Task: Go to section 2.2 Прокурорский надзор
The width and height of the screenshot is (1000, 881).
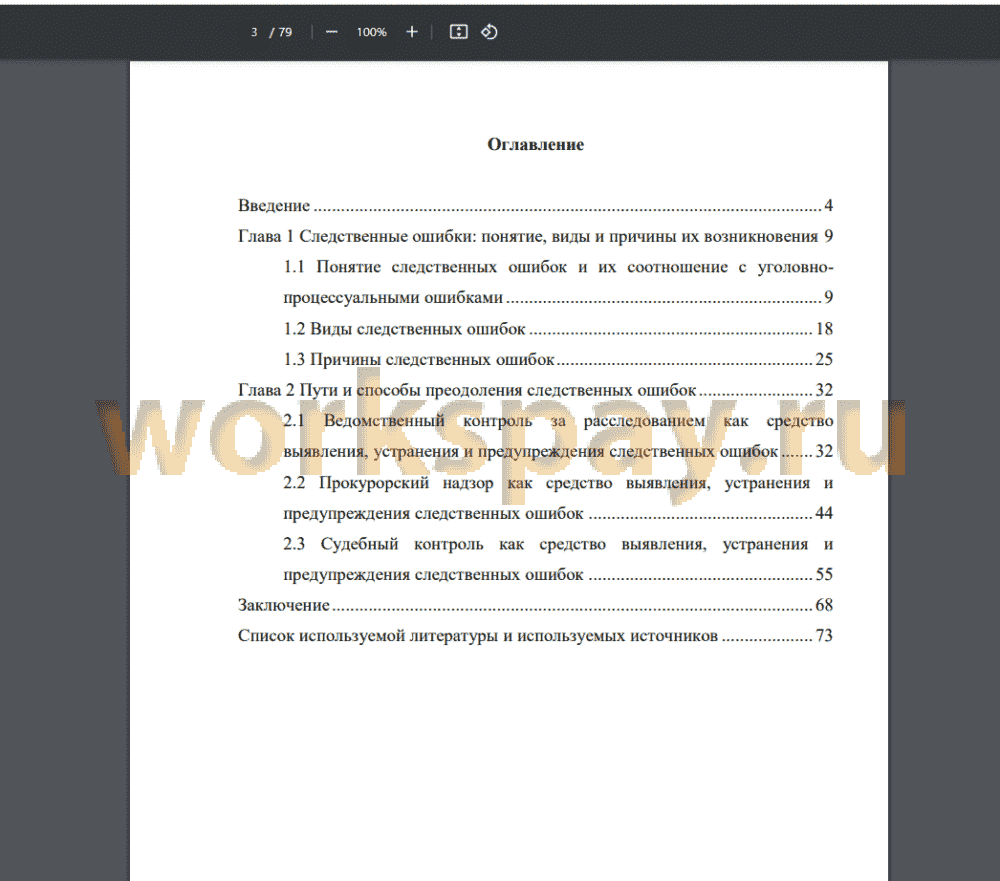Action: click(x=558, y=498)
